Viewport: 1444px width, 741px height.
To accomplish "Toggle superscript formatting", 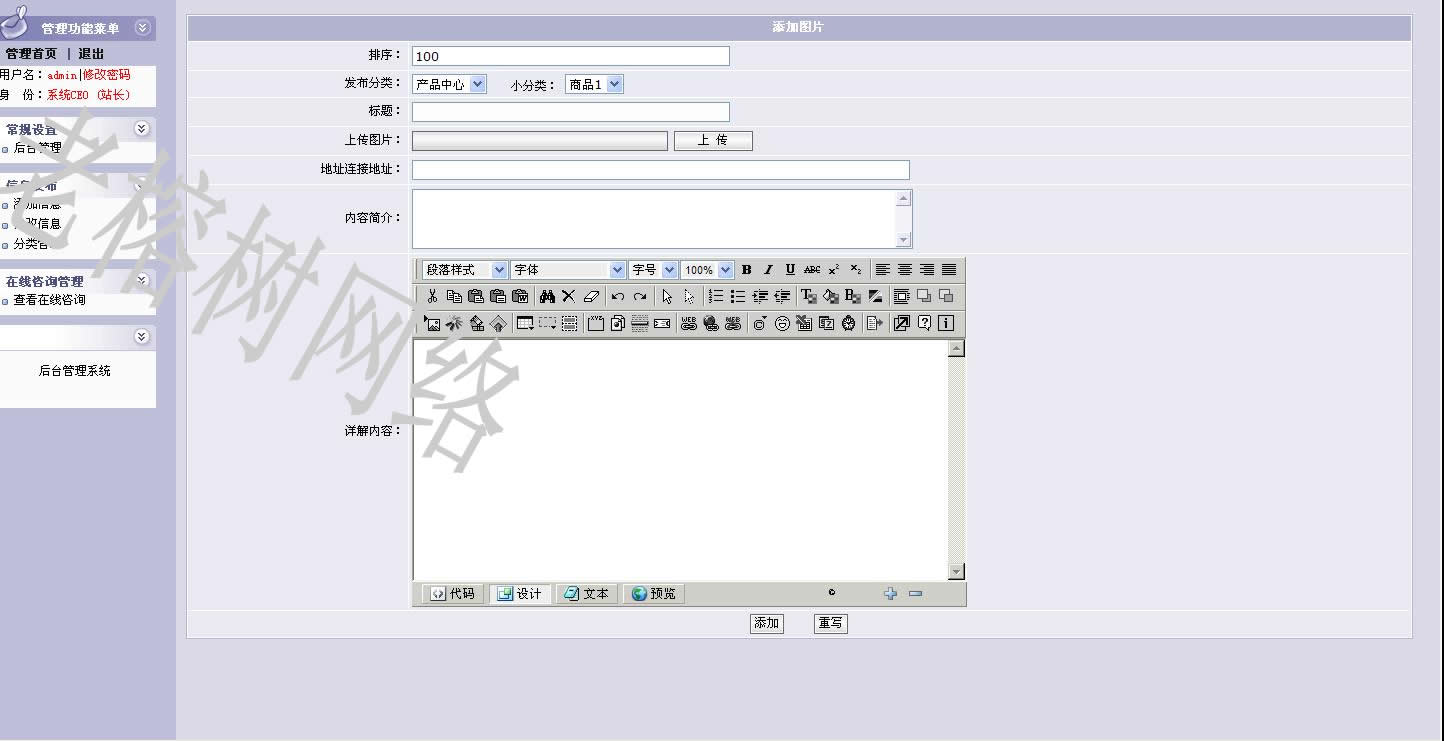I will coord(834,270).
